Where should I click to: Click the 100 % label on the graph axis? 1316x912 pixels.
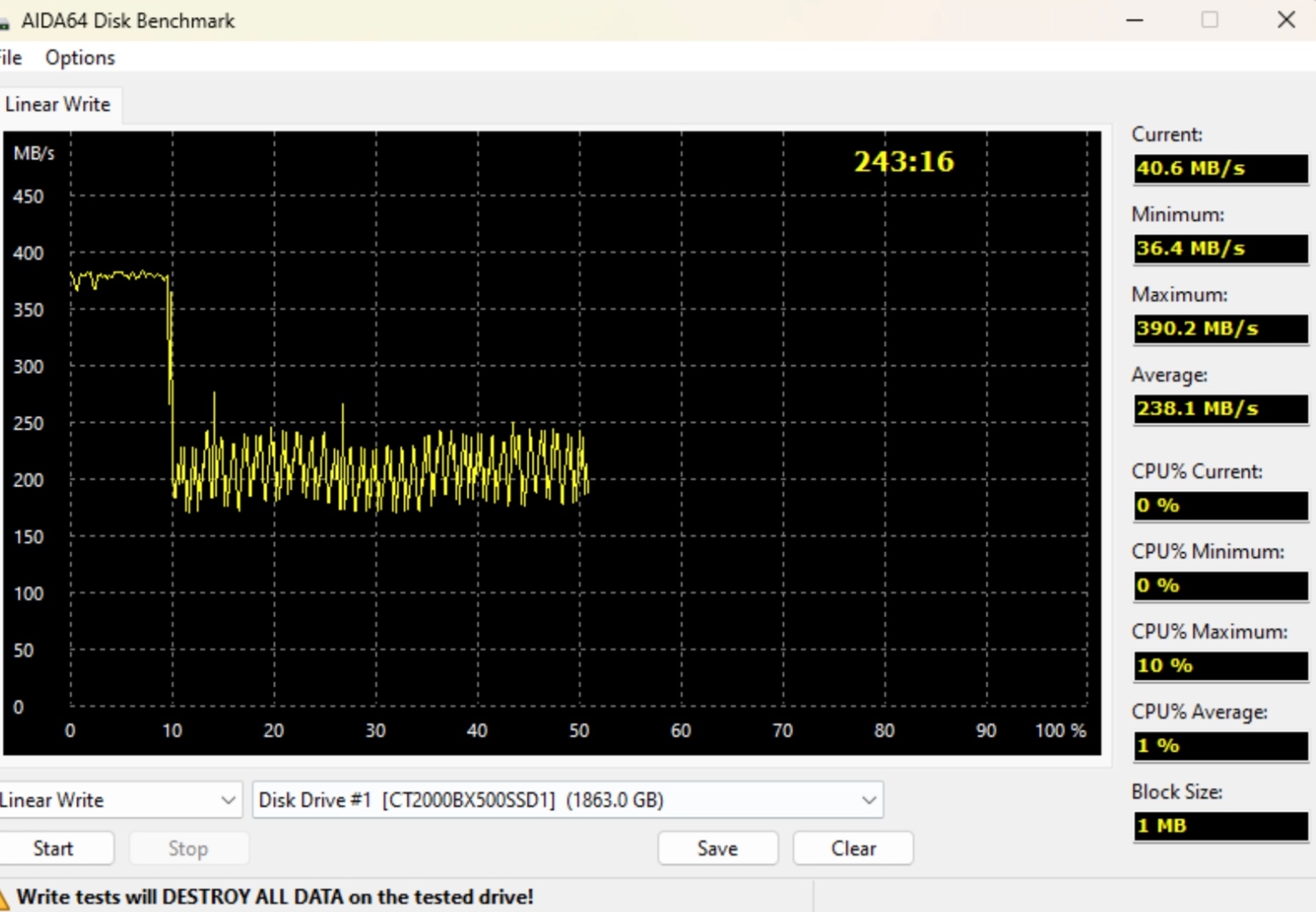[x=1061, y=730]
